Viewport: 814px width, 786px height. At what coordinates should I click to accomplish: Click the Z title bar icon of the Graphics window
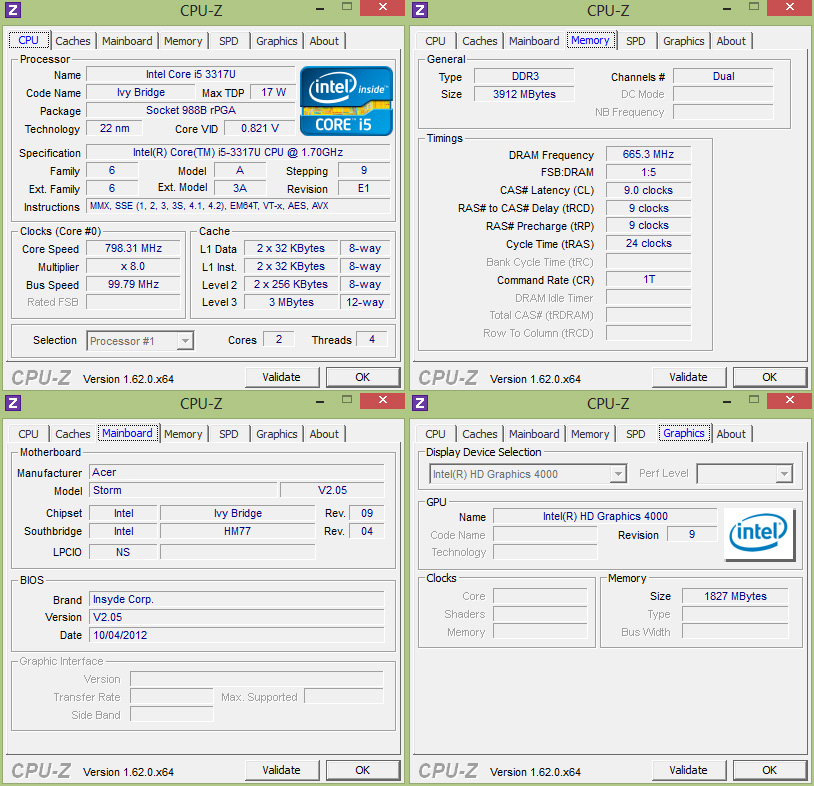coord(418,403)
